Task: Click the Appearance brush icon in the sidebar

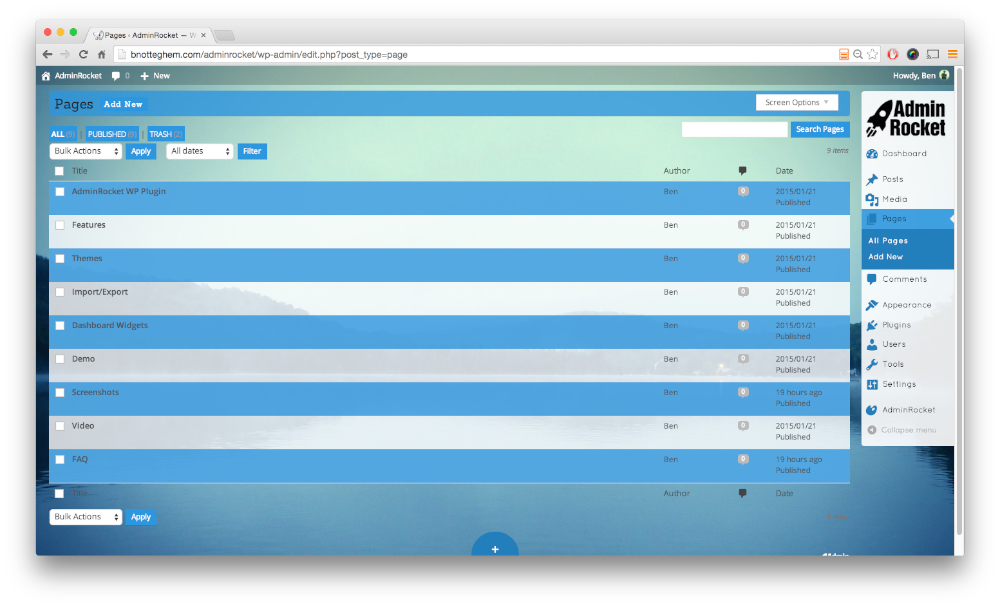Action: 872,305
